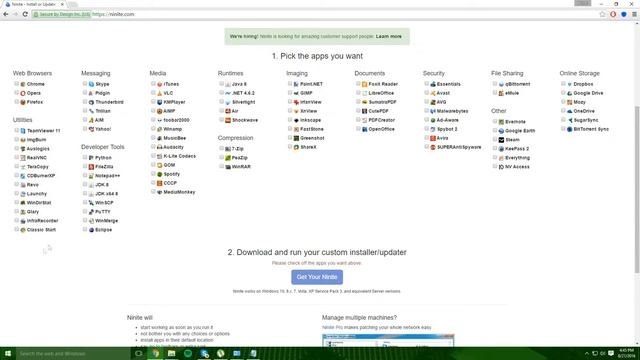The image size is (640, 360).
Task: Click the VLC cone icon
Action: click(160, 93)
